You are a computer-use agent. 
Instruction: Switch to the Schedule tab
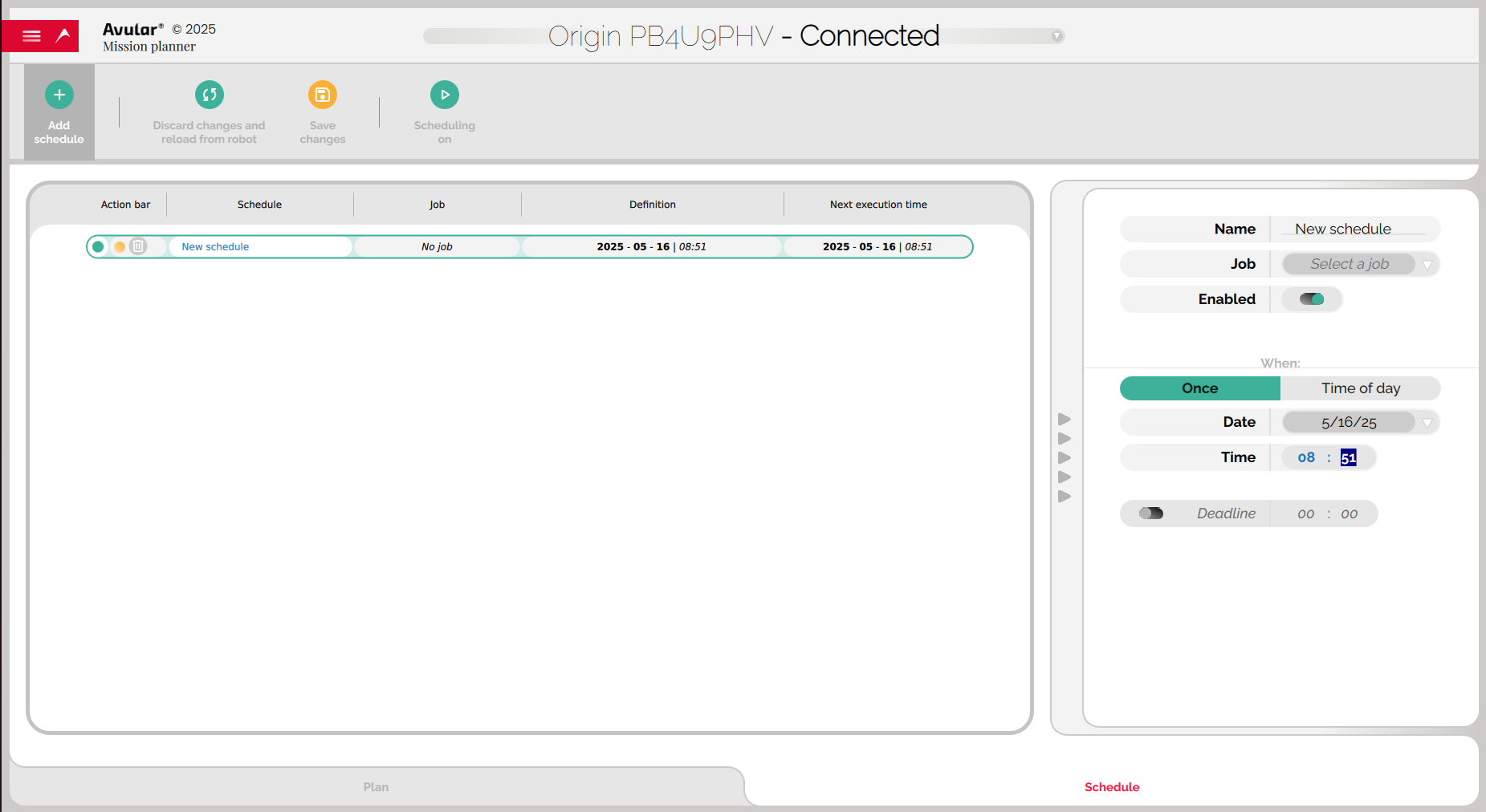click(x=1111, y=787)
